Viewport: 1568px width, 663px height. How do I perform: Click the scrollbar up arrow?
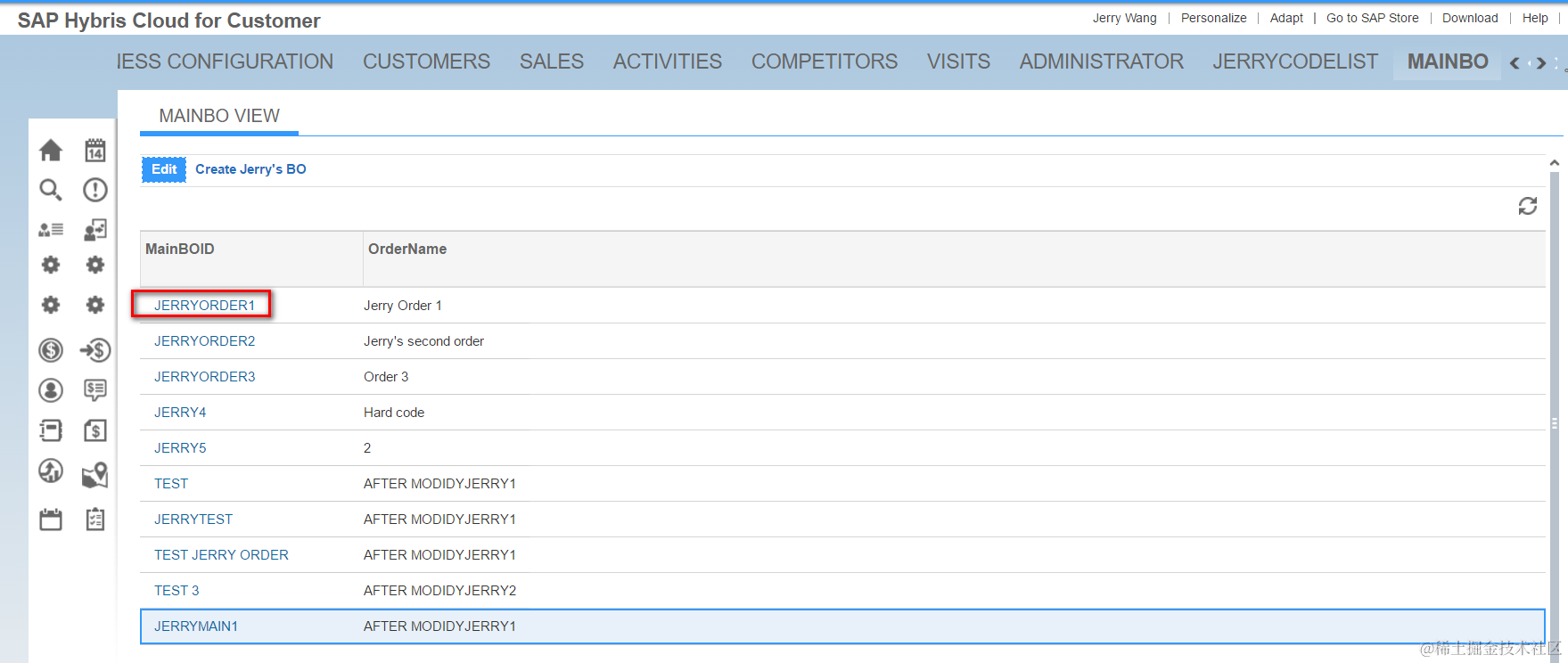click(x=1555, y=163)
